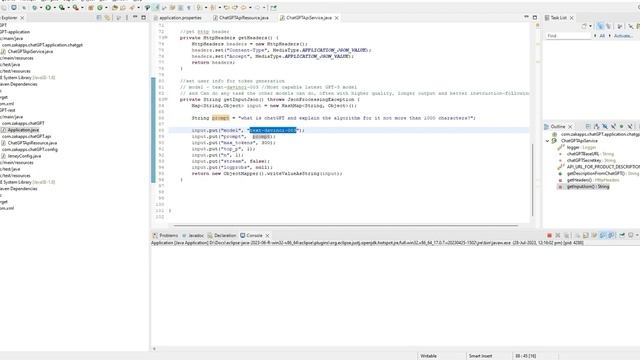Switch to Javadoc tab in bottom panel
The width and height of the screenshot is (640, 360).
193,236
